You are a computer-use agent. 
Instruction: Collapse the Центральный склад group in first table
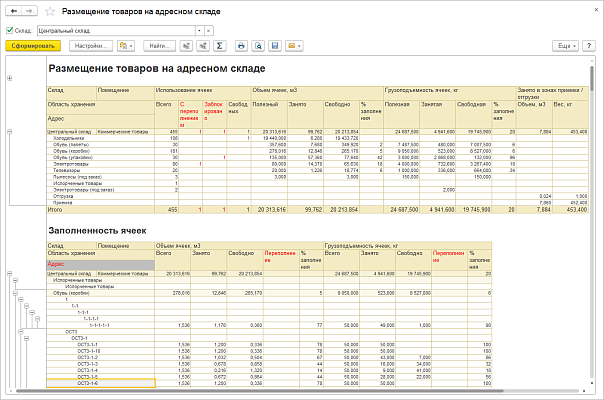[x=8, y=131]
